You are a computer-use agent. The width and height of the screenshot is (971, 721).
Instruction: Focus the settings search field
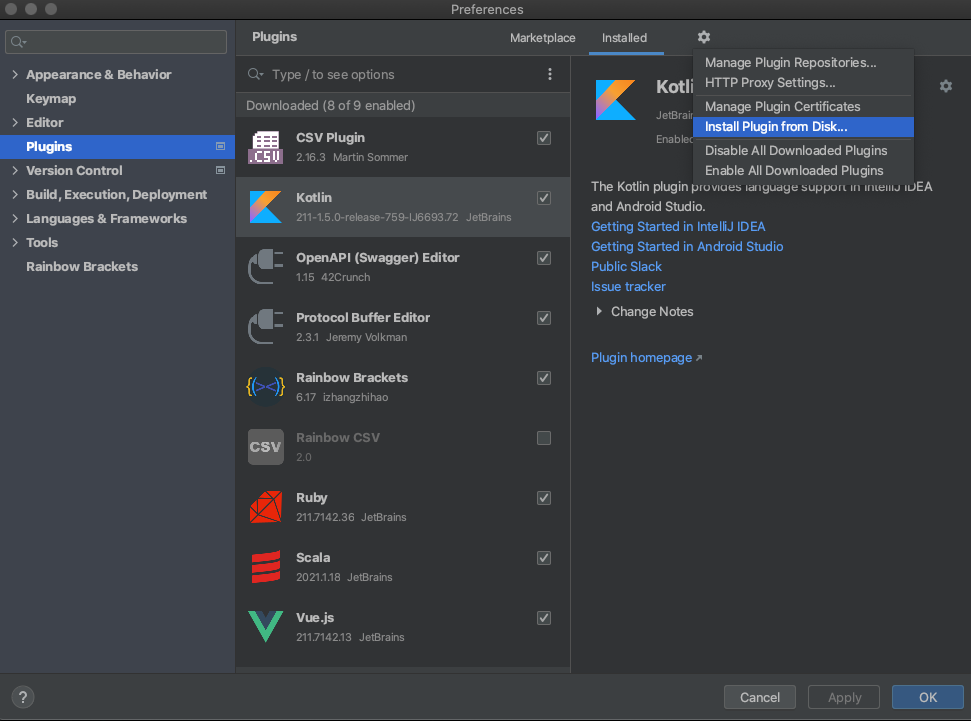click(116, 42)
